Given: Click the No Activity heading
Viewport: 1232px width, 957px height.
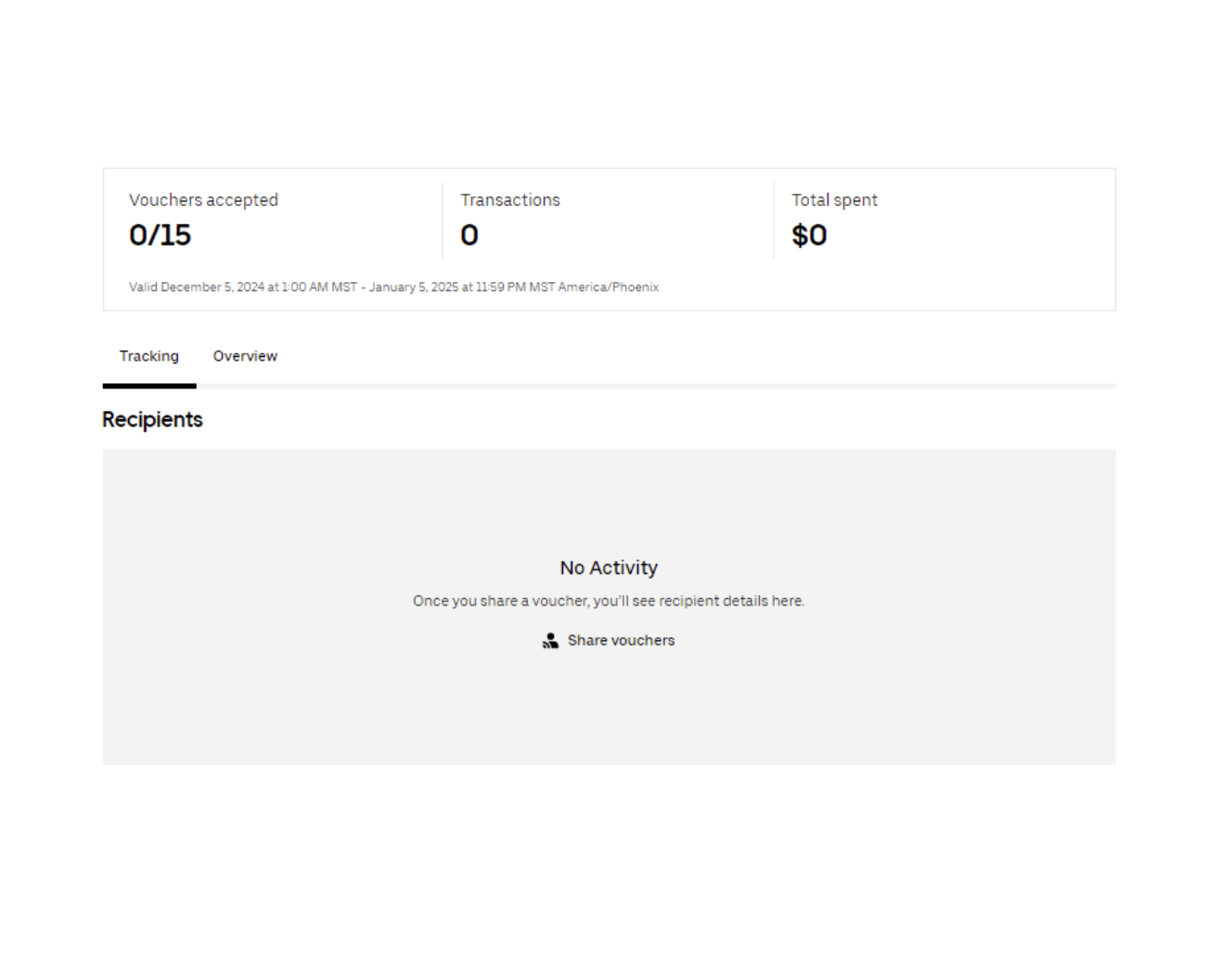Looking at the screenshot, I should pos(609,568).
